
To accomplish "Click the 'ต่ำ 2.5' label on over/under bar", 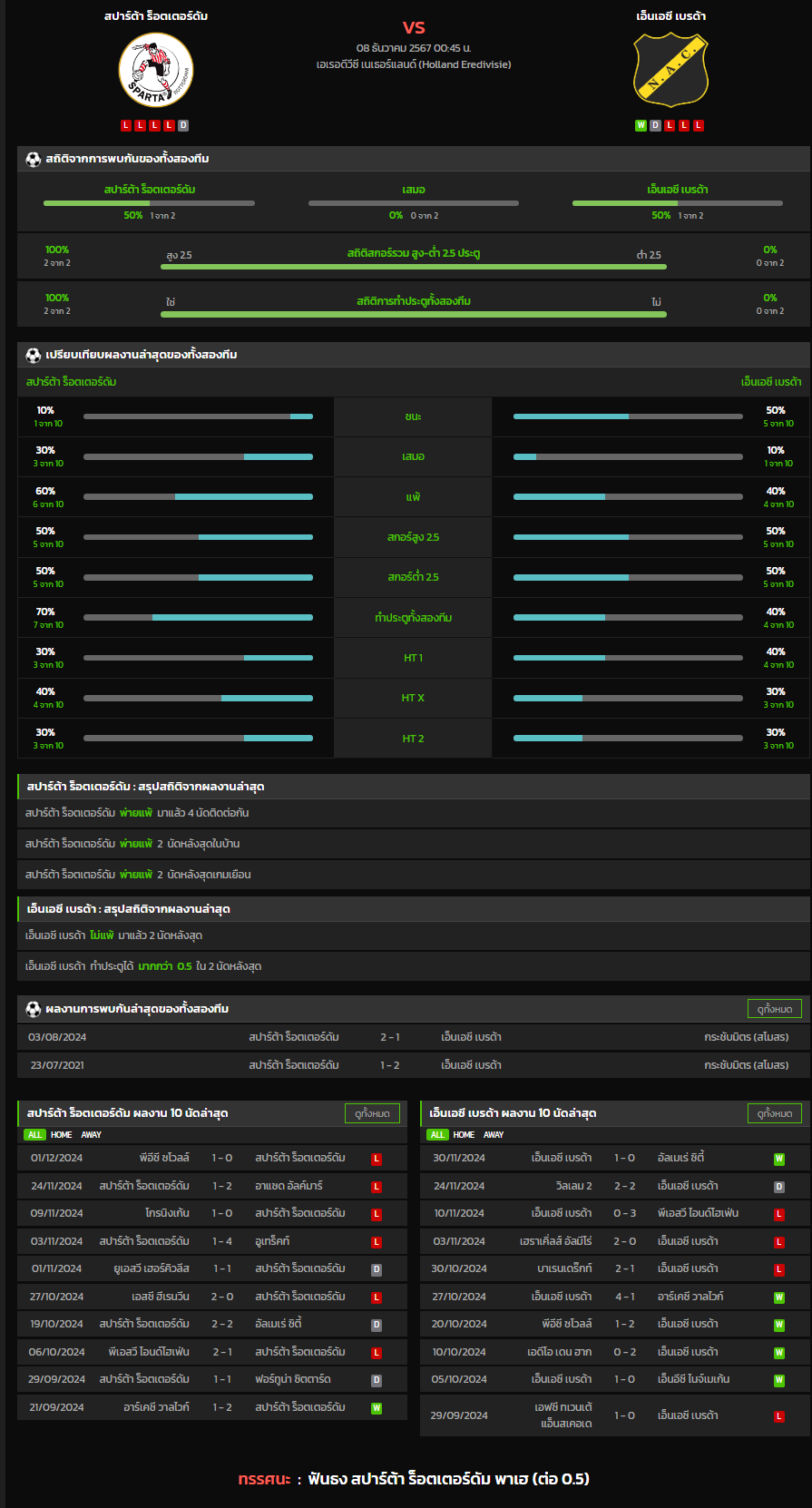I will tap(649, 255).
